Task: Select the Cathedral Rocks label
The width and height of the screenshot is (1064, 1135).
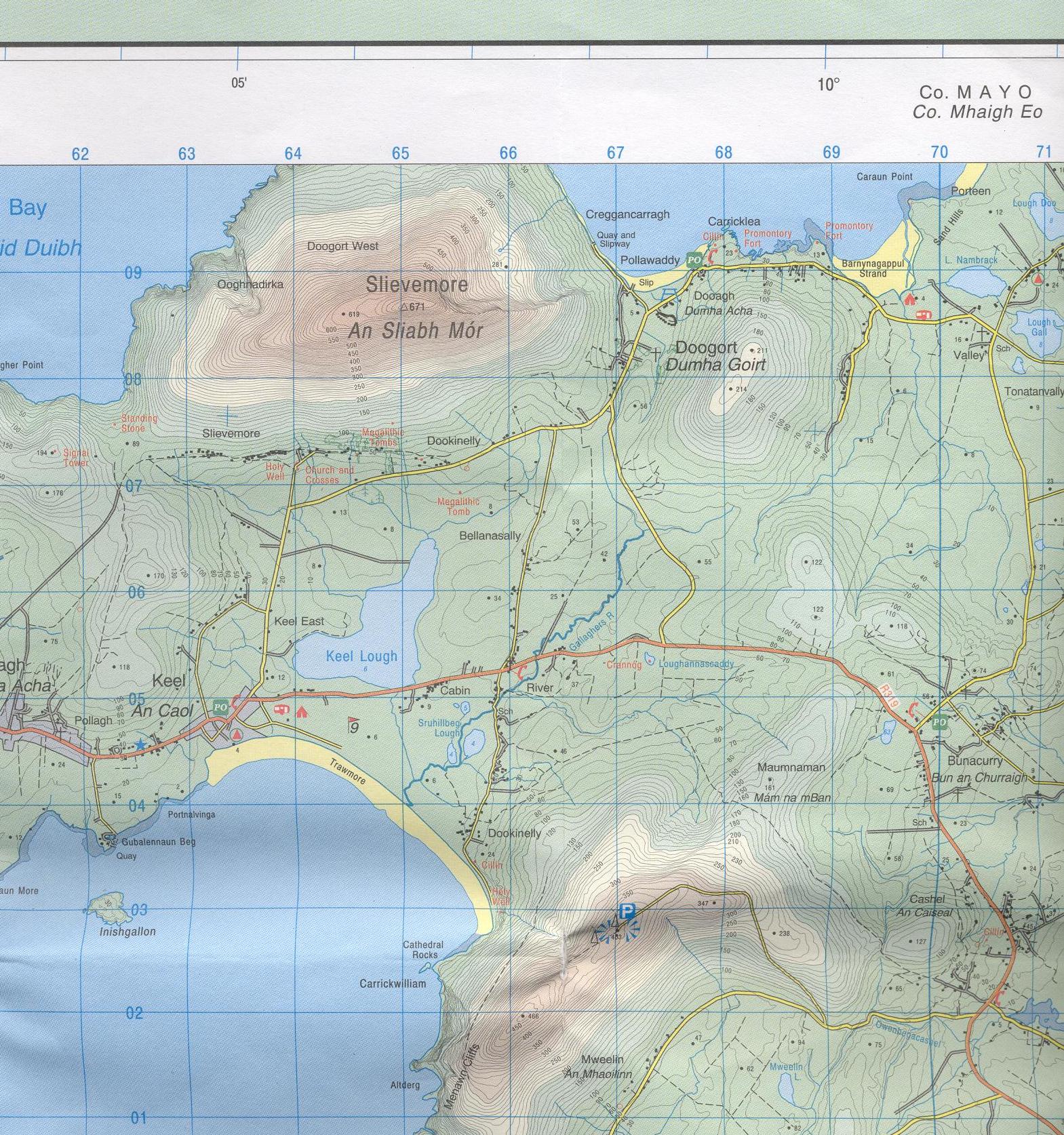Action: click(x=423, y=949)
